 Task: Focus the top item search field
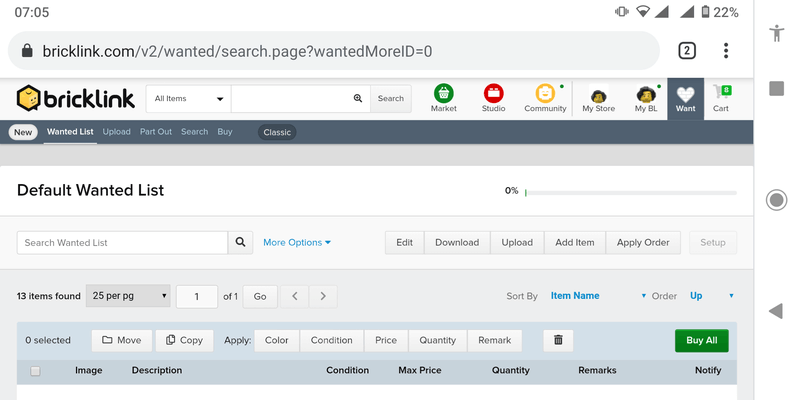coord(301,98)
